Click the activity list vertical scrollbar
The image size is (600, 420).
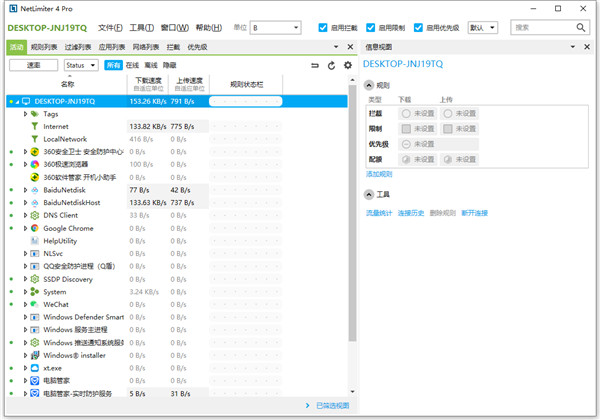[x=352, y=213]
